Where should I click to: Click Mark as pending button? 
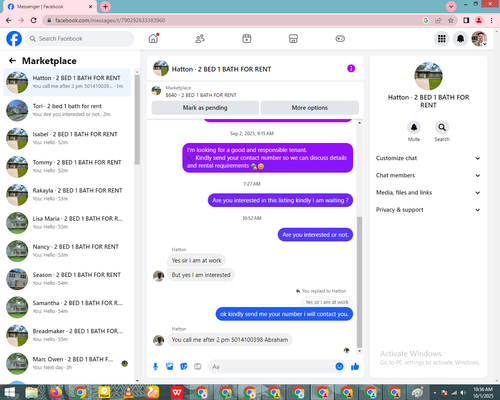click(205, 108)
